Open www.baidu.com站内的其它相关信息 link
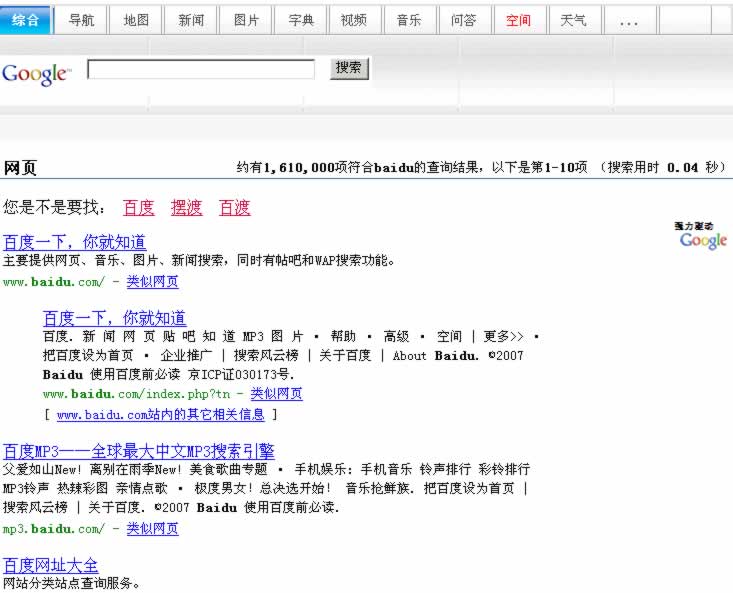The height and width of the screenshot is (593, 733). coord(161,414)
